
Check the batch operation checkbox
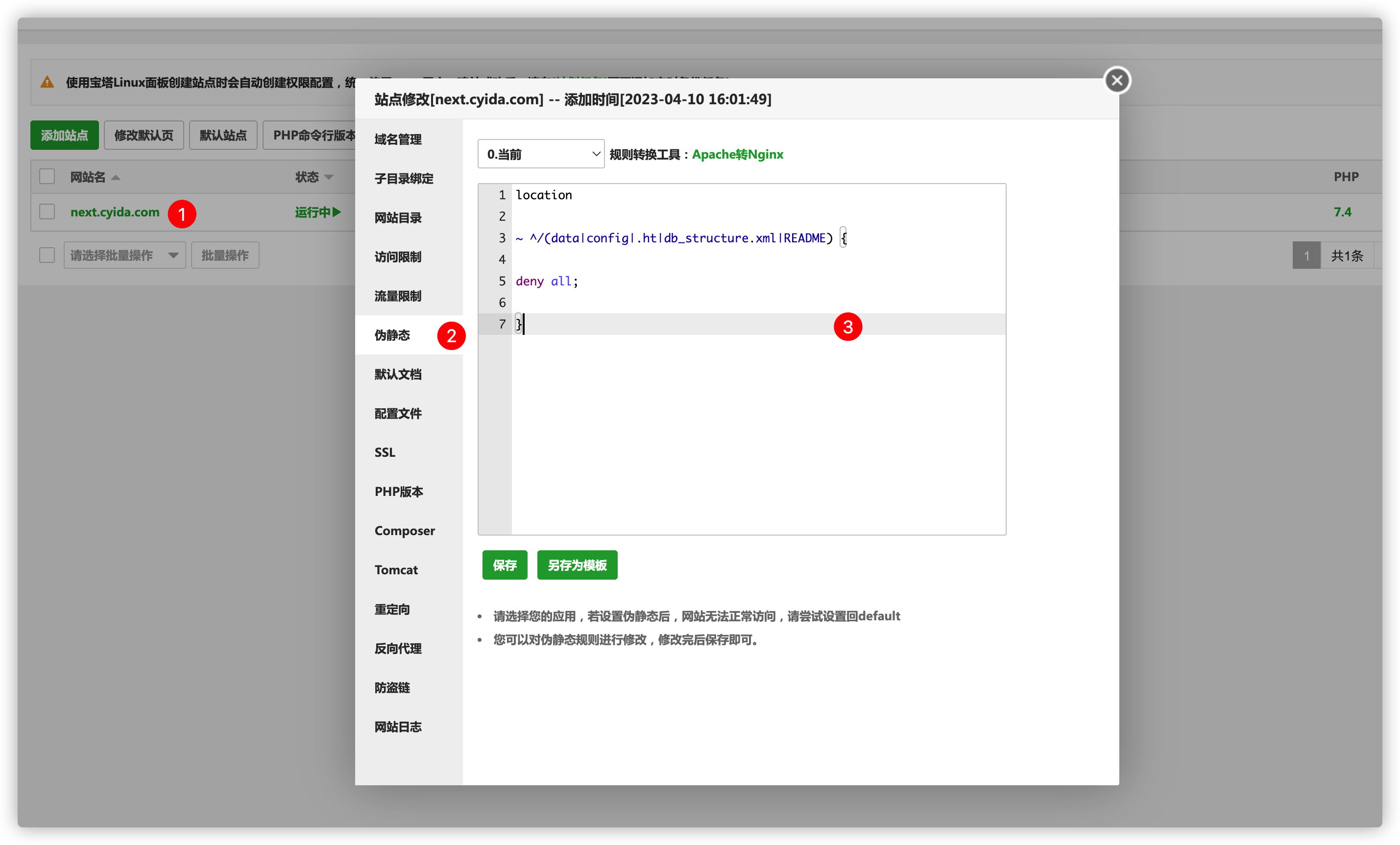[47, 255]
